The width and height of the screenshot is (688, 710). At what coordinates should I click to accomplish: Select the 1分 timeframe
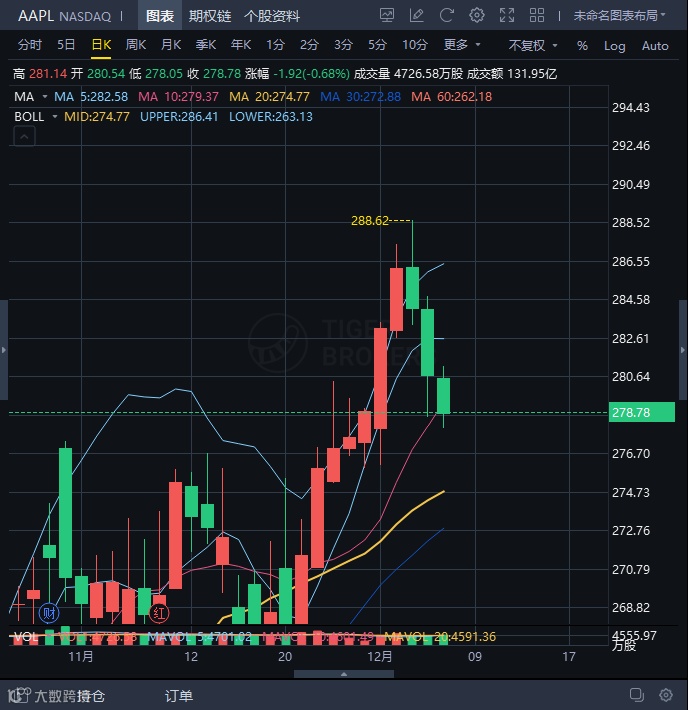coord(275,45)
